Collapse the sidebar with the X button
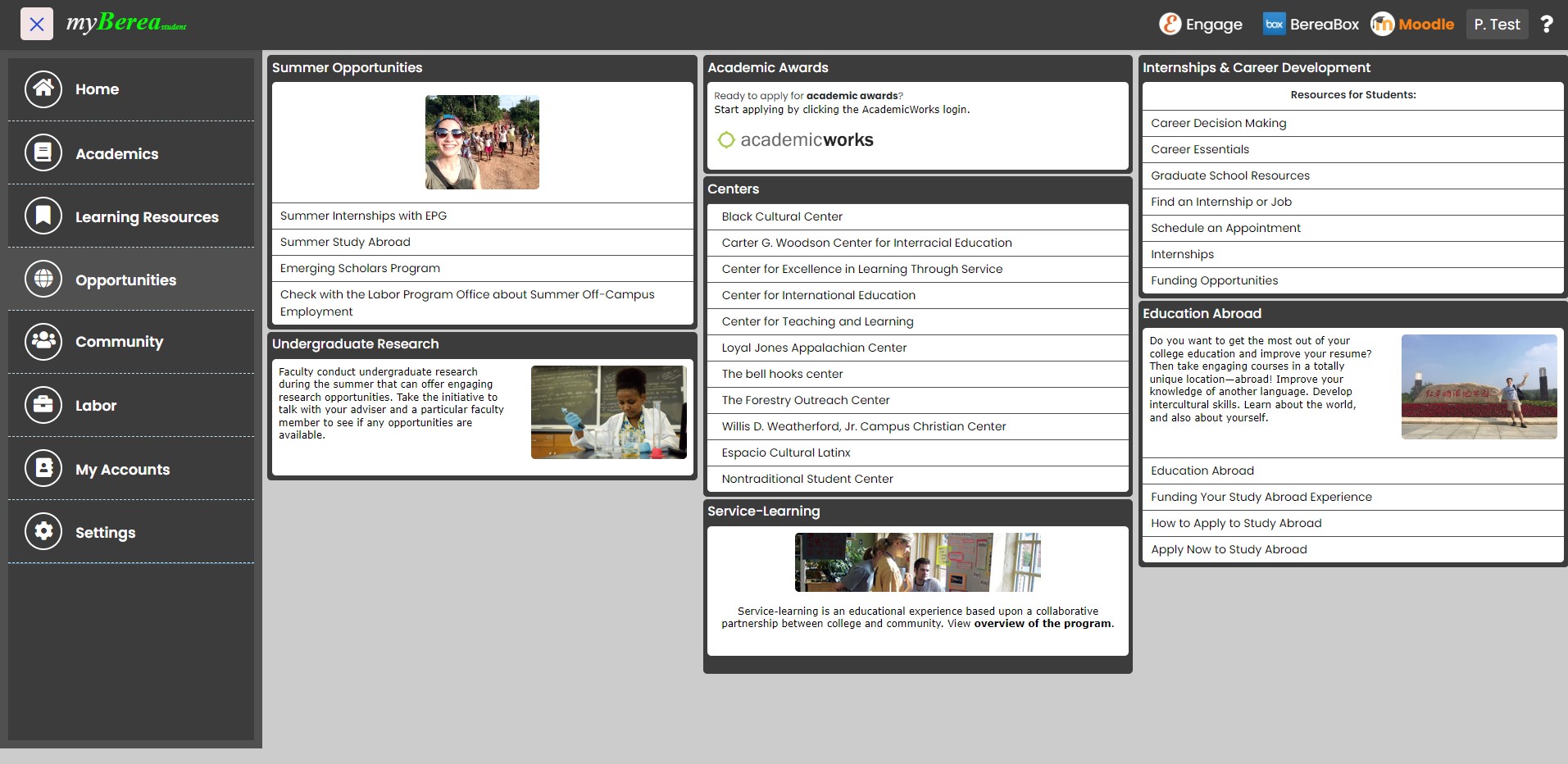The image size is (1568, 764). click(x=37, y=25)
